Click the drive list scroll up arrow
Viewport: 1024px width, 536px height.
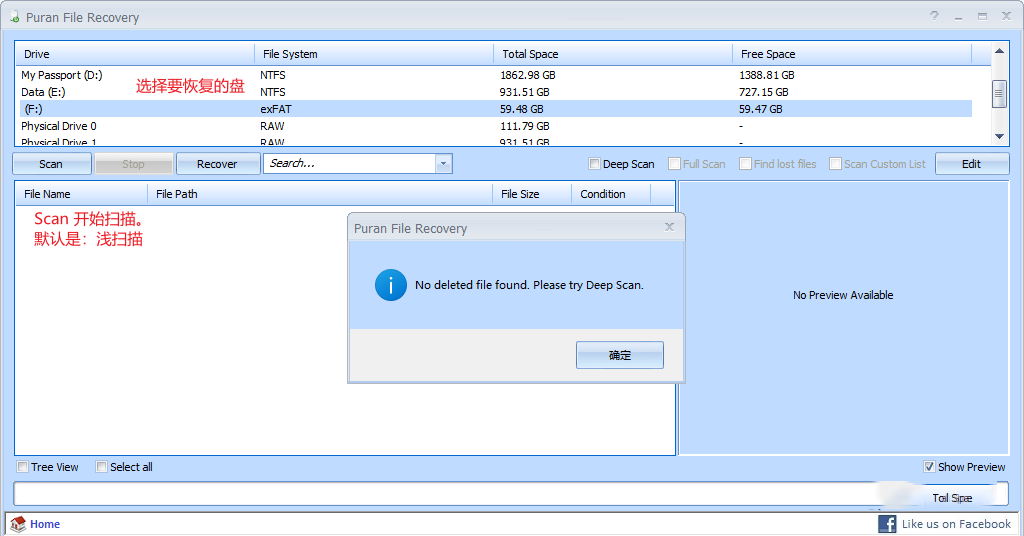(999, 51)
